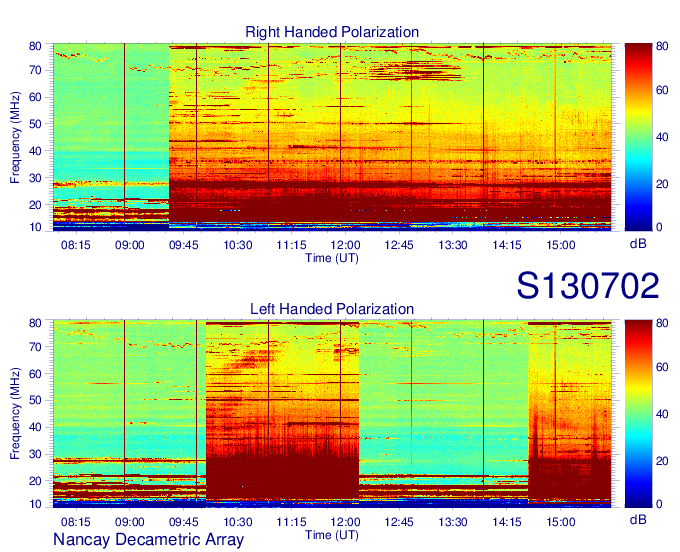This screenshot has width=680, height=552.
Task: Click the 'Nancay Decametric Array' caption
Action: 148,539
